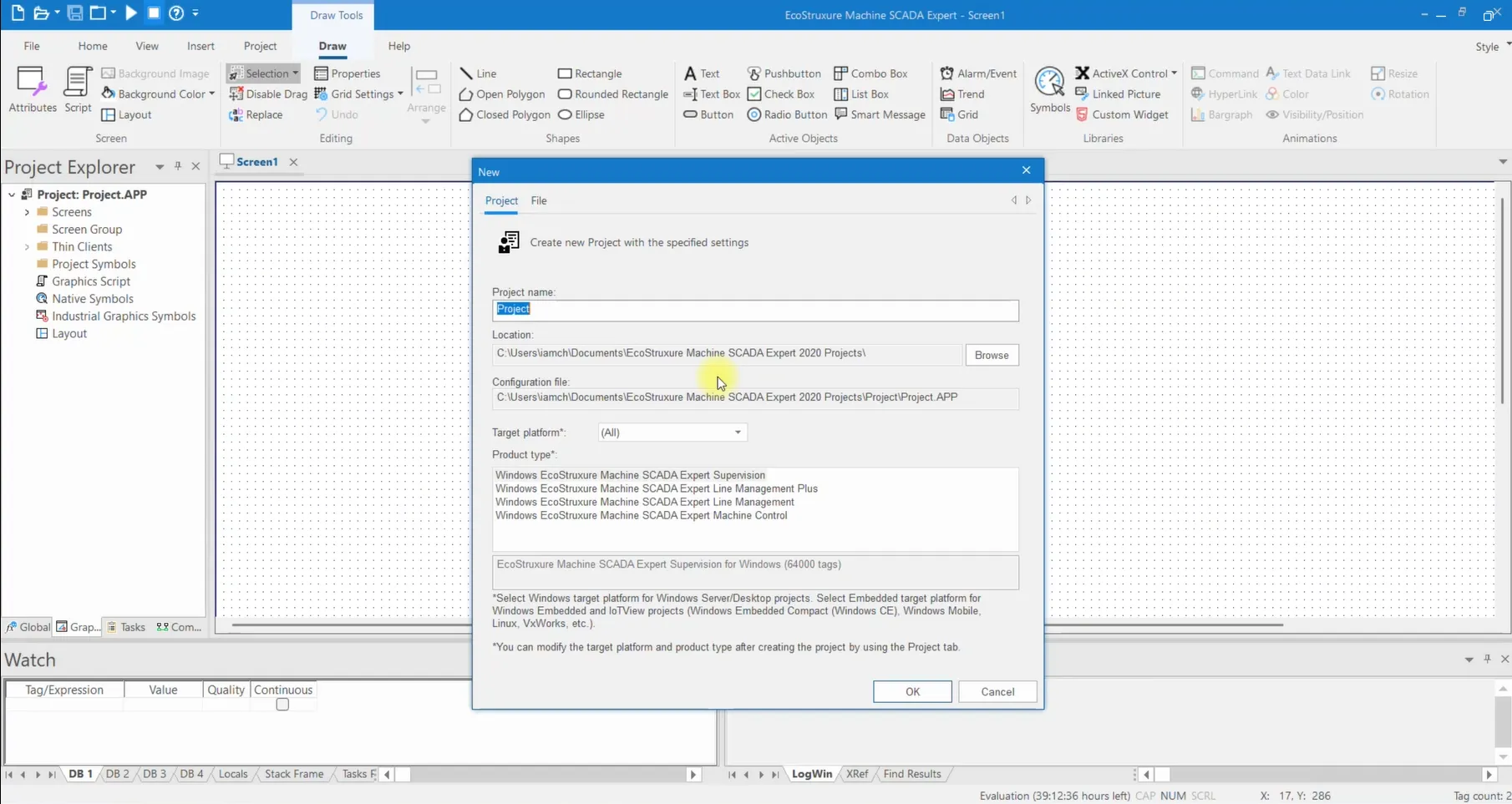
Task: Click the Layout ribbon button
Action: coord(126,114)
